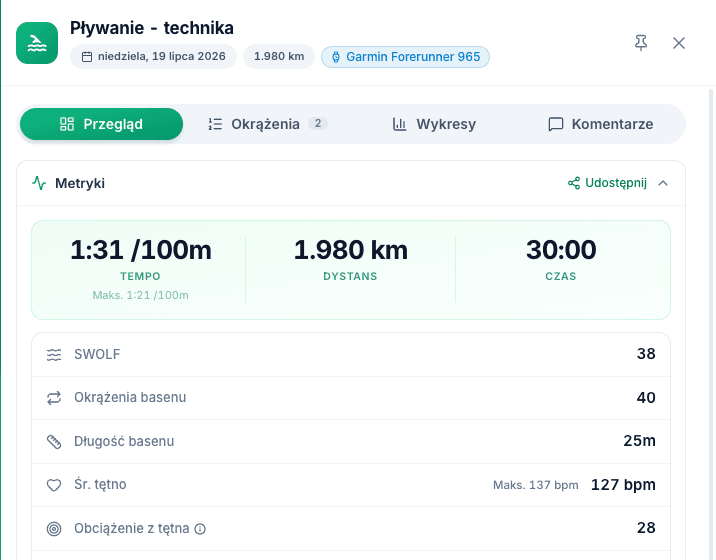716x560 pixels.
Task: Click the heart icon for Śr. tętno
Action: click(x=54, y=485)
